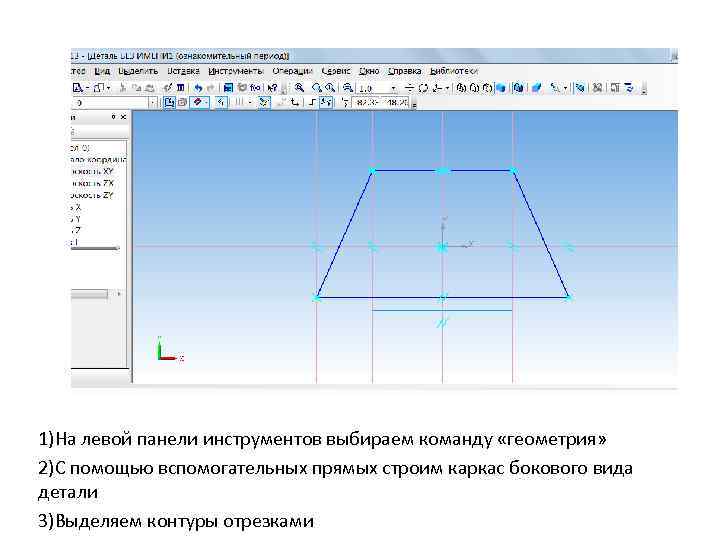Click the Zoom out magnifier icon

(x=349, y=88)
